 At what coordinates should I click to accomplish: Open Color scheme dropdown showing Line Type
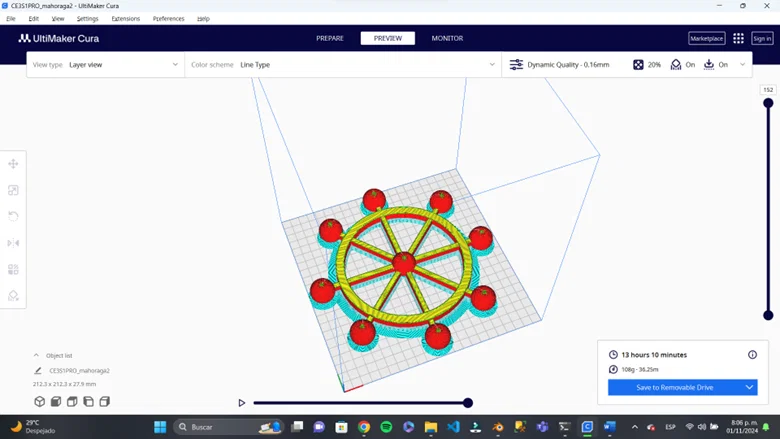343,65
